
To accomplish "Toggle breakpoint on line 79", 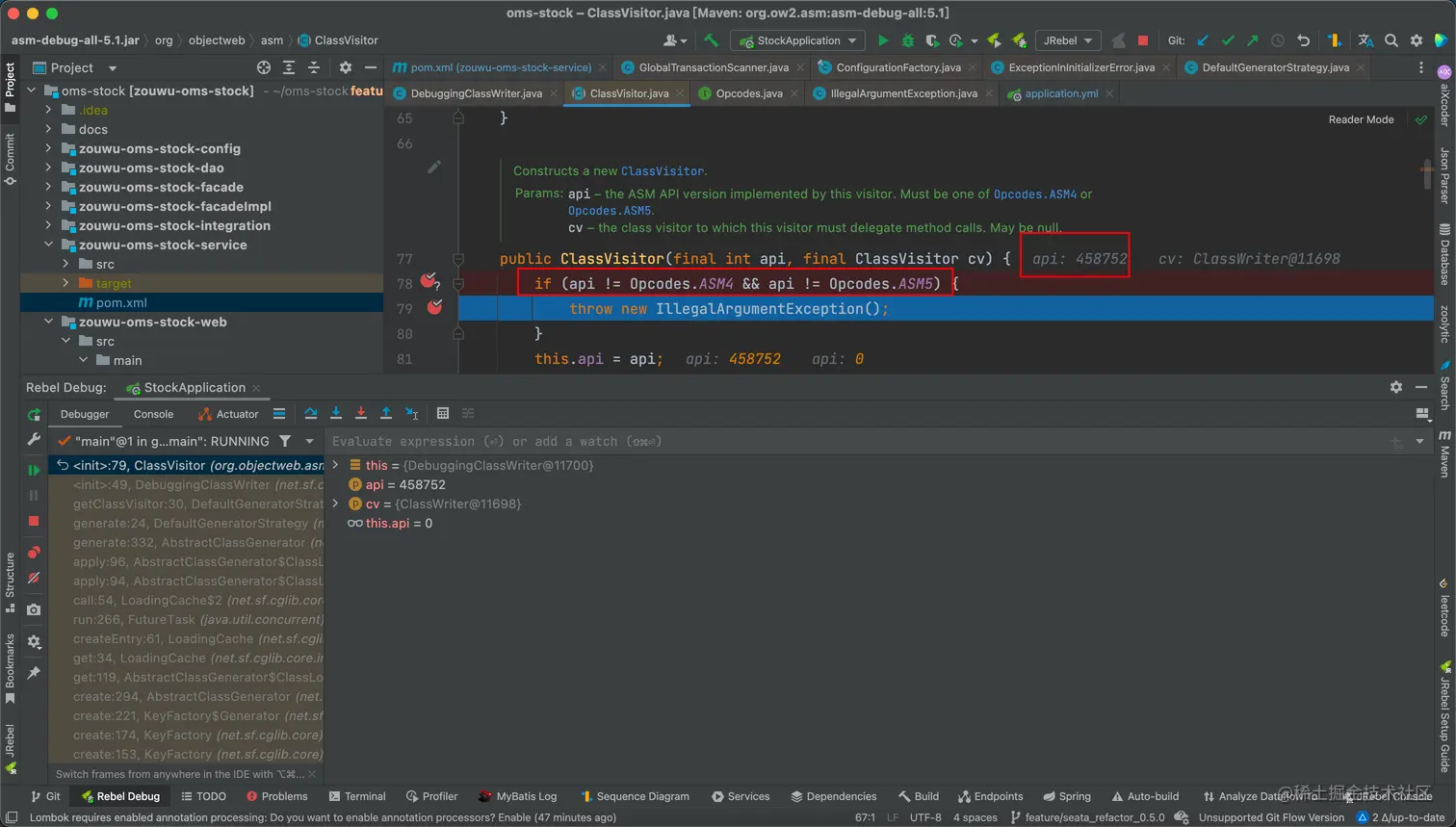I will (x=435, y=307).
